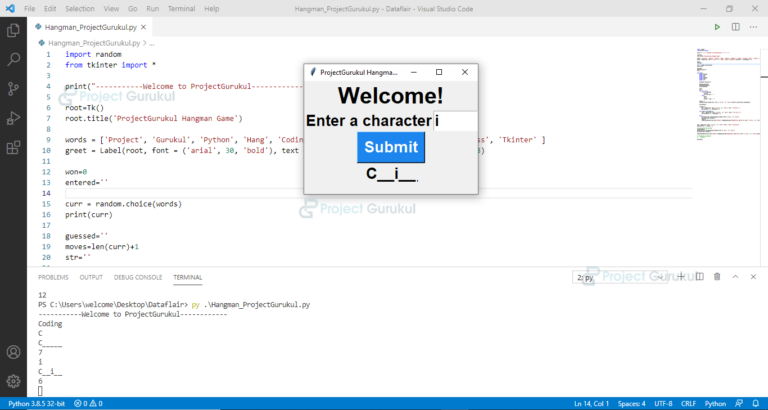Select Python interpreter 3.8.5 in status bar
This screenshot has height=410, width=768.
click(36, 403)
